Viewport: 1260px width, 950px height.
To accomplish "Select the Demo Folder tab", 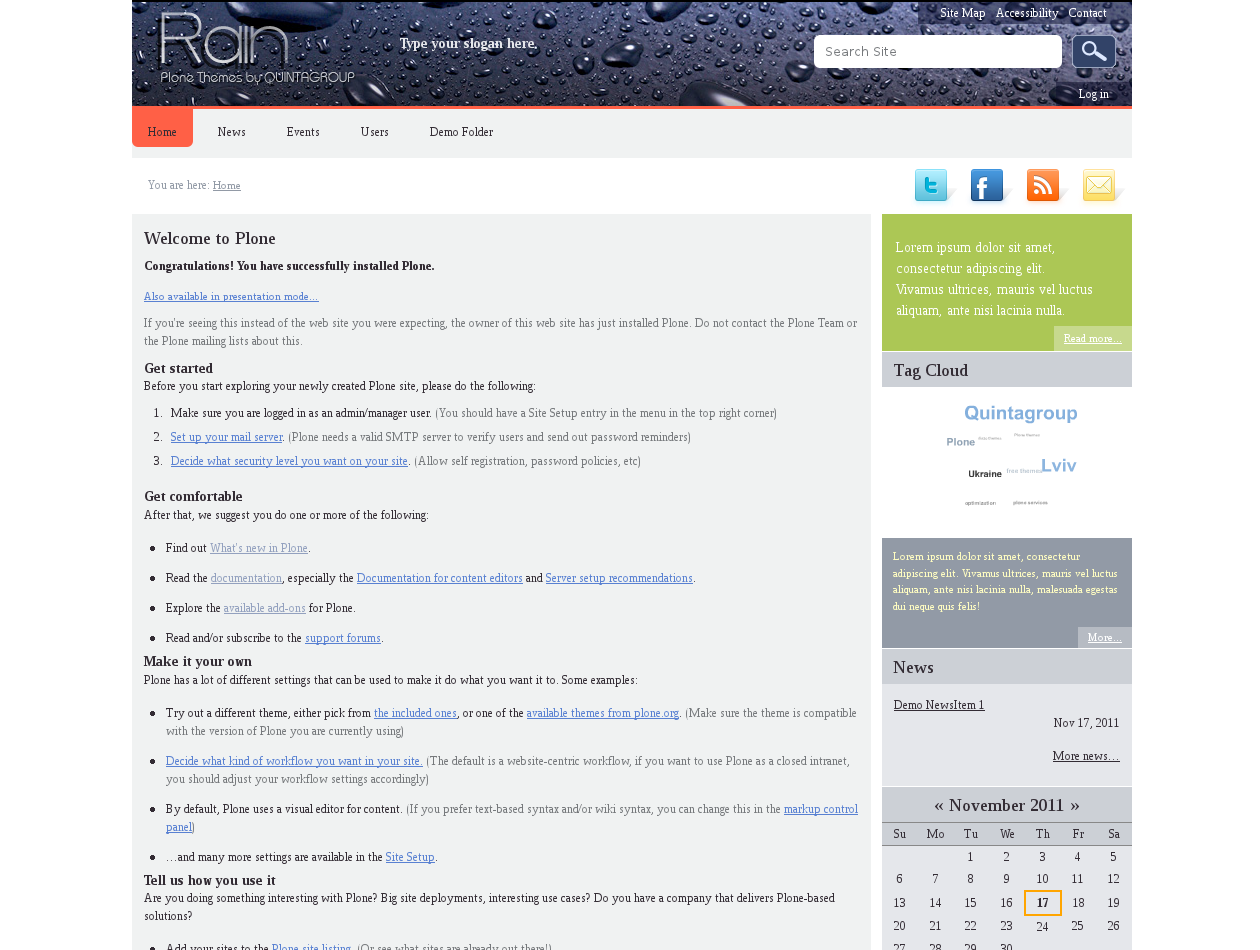I will click(461, 132).
